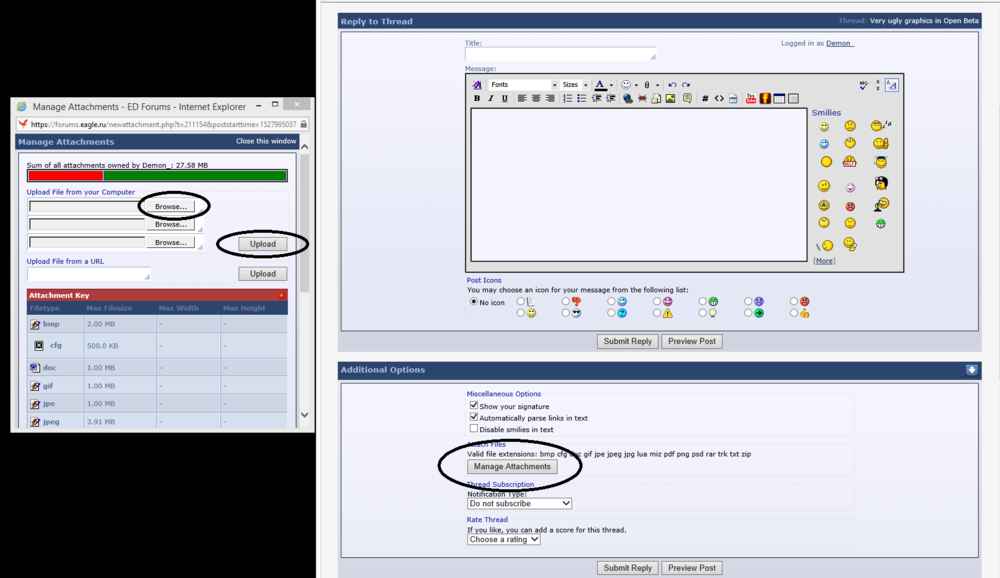Click Preview Post below the message box
Image resolution: width=1000 pixels, height=578 pixels.
pyautogui.click(x=692, y=341)
